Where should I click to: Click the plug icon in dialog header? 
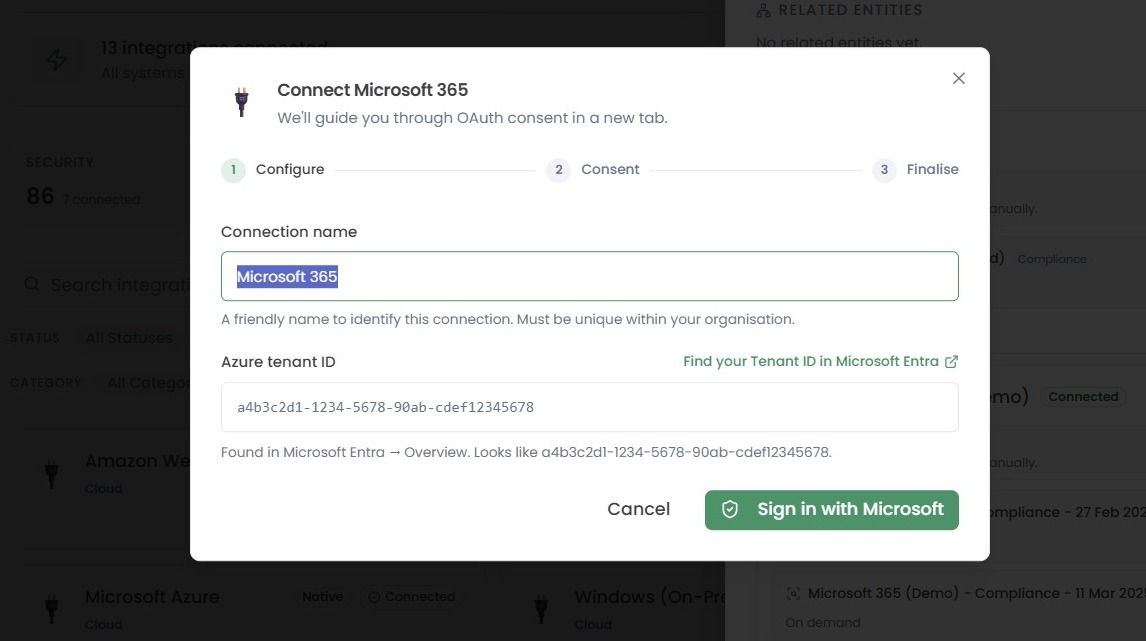pyautogui.click(x=241, y=102)
